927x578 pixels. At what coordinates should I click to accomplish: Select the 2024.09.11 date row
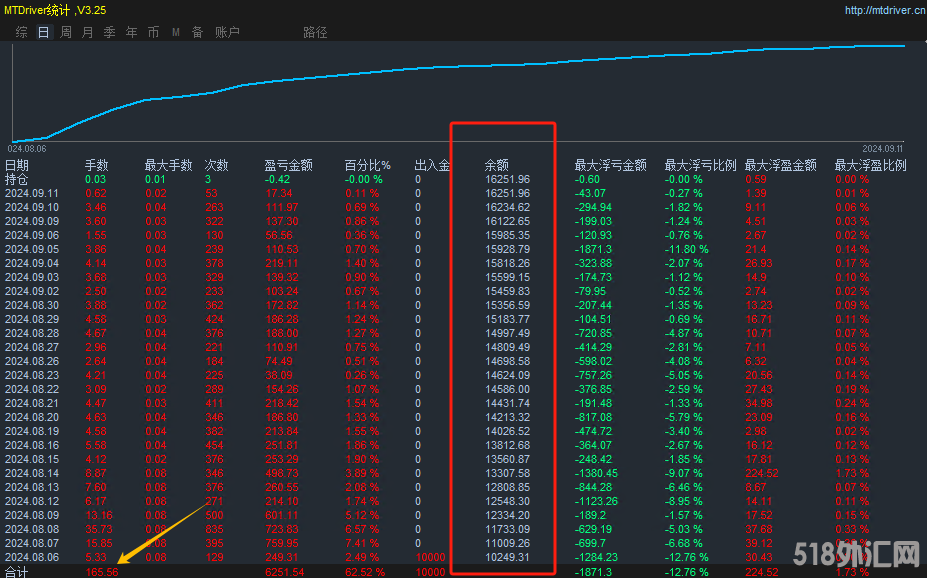[32, 193]
